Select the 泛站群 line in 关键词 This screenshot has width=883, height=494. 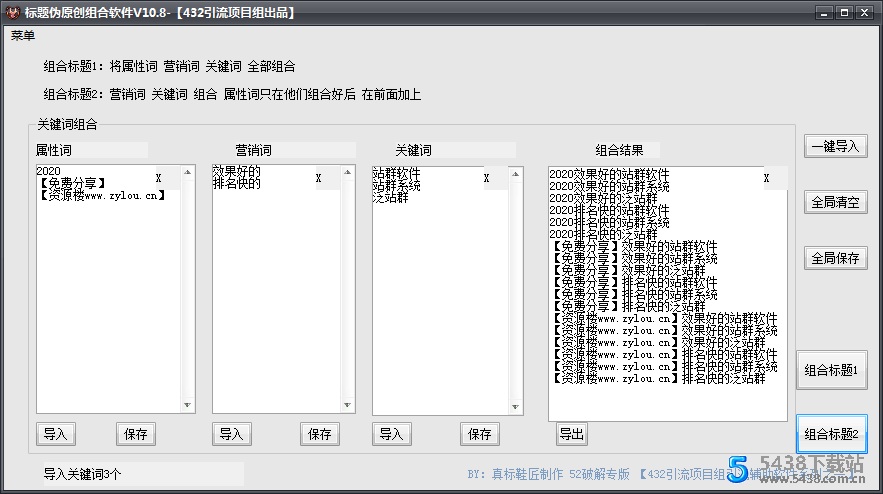pyautogui.click(x=391, y=198)
